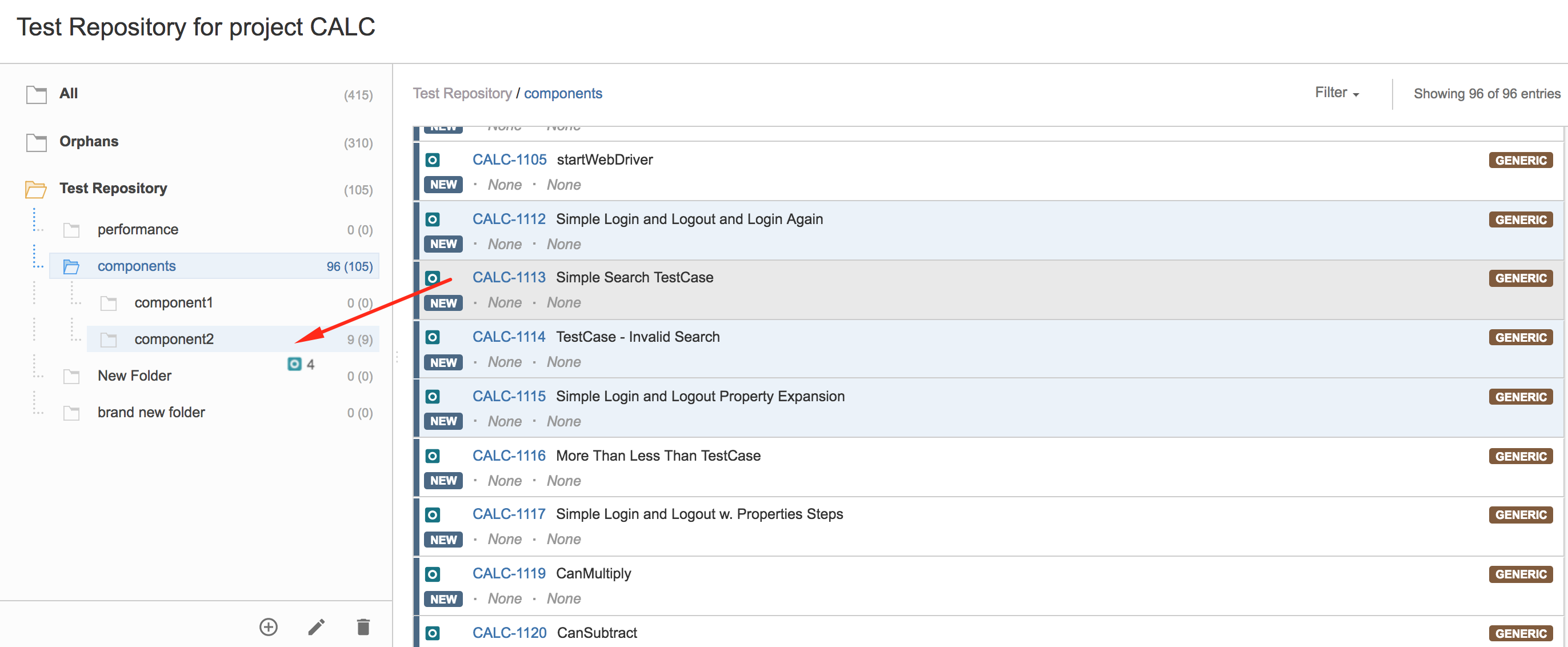Image resolution: width=1568 pixels, height=647 pixels.
Task: Open the Filter dropdown
Action: pyautogui.click(x=1337, y=93)
